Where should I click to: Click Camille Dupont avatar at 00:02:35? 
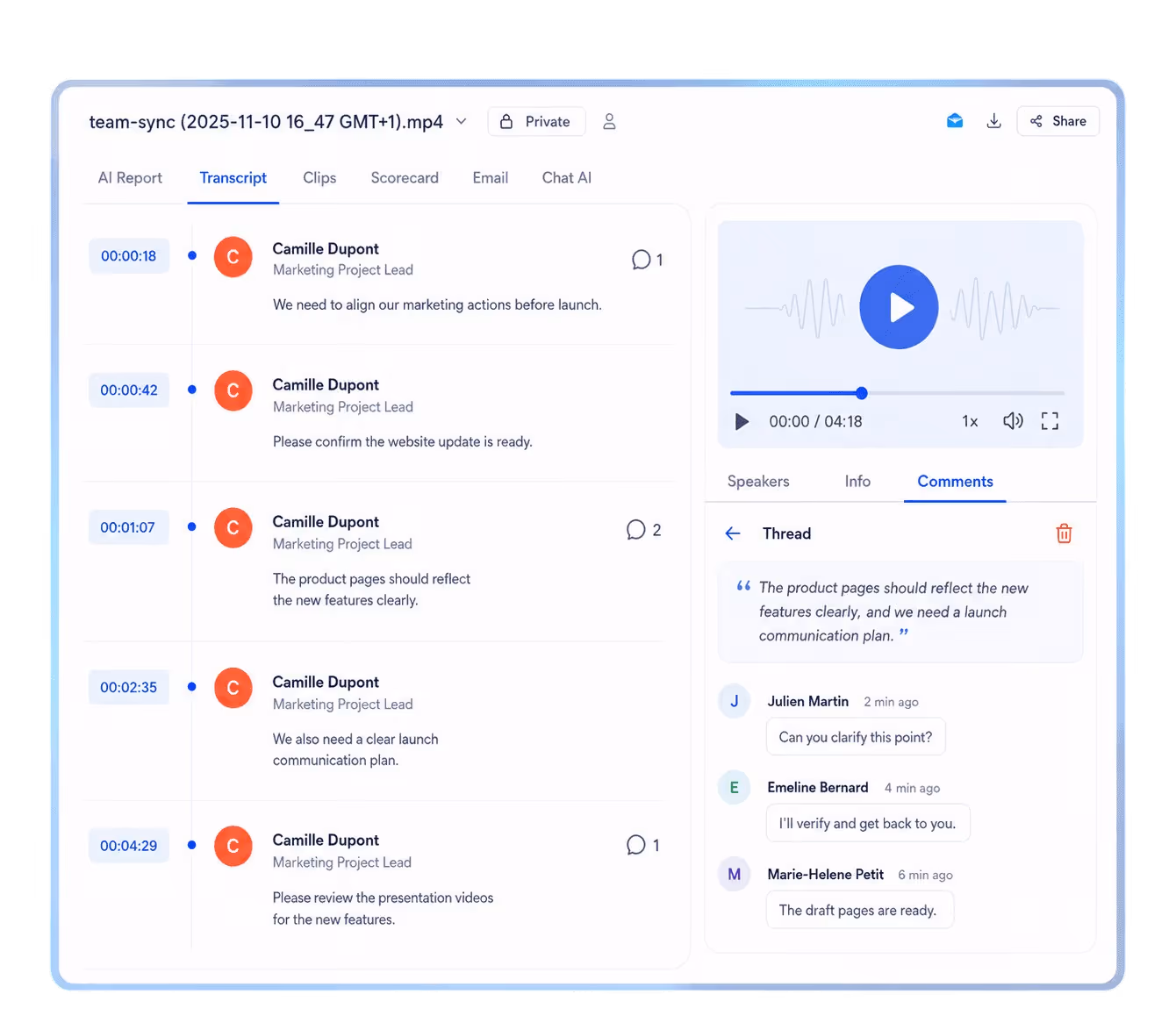(233, 688)
